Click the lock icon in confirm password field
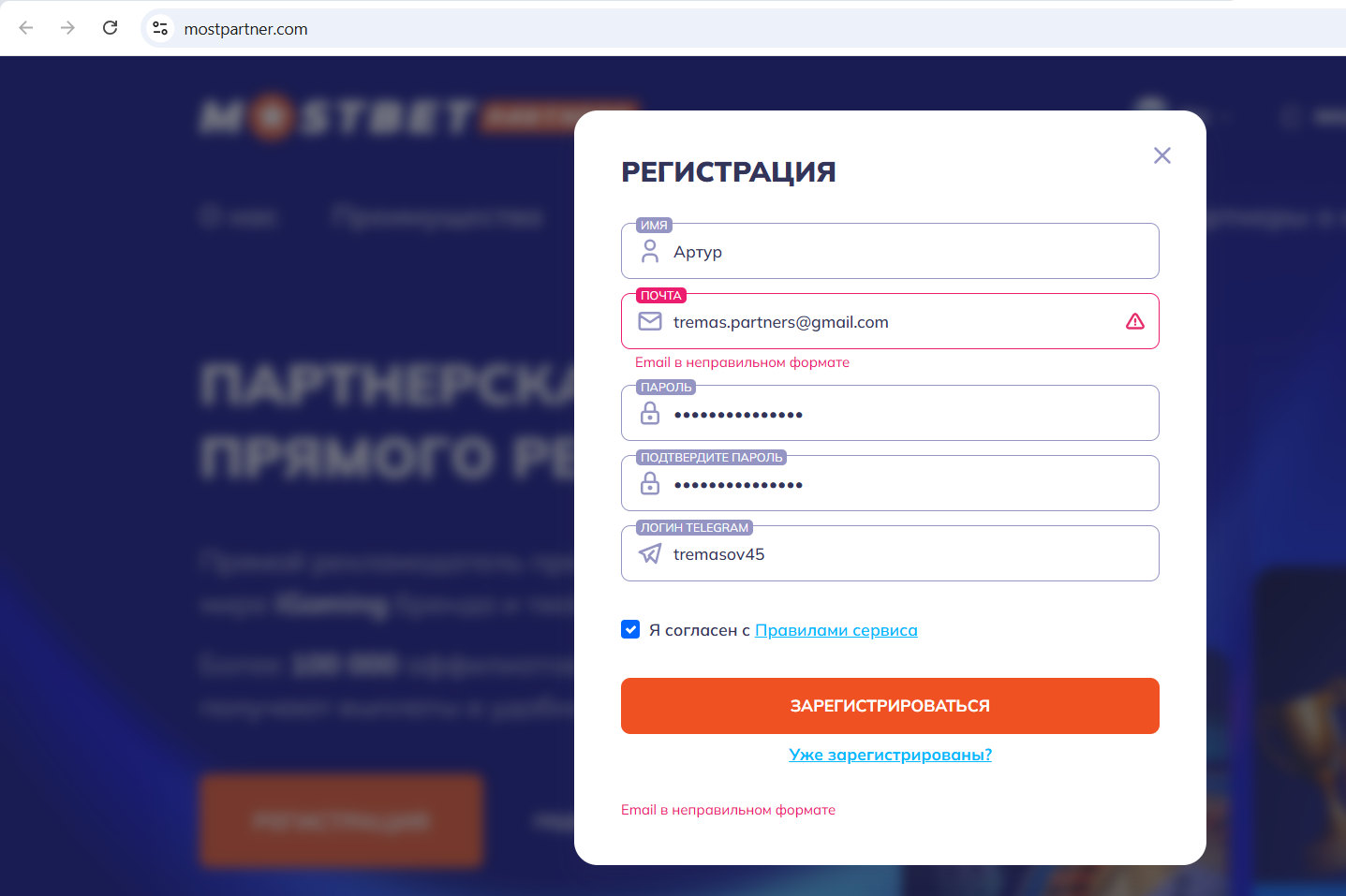The height and width of the screenshot is (896, 1346). [x=649, y=483]
